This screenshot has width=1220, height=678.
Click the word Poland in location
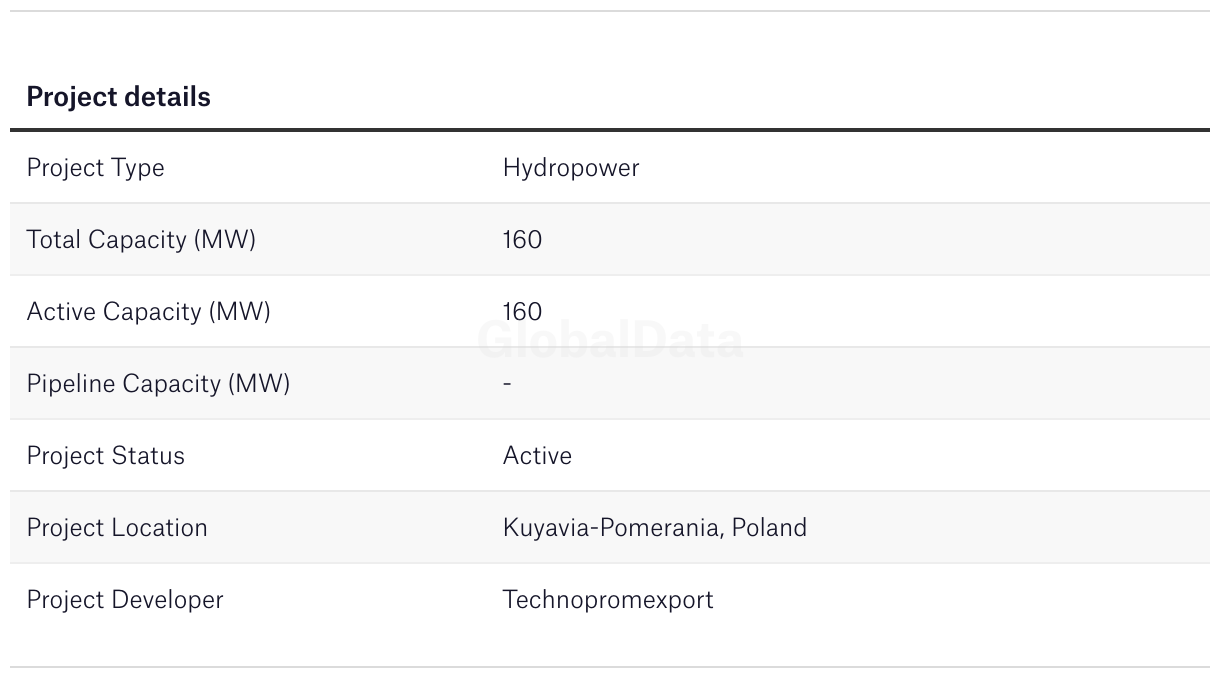(x=769, y=528)
